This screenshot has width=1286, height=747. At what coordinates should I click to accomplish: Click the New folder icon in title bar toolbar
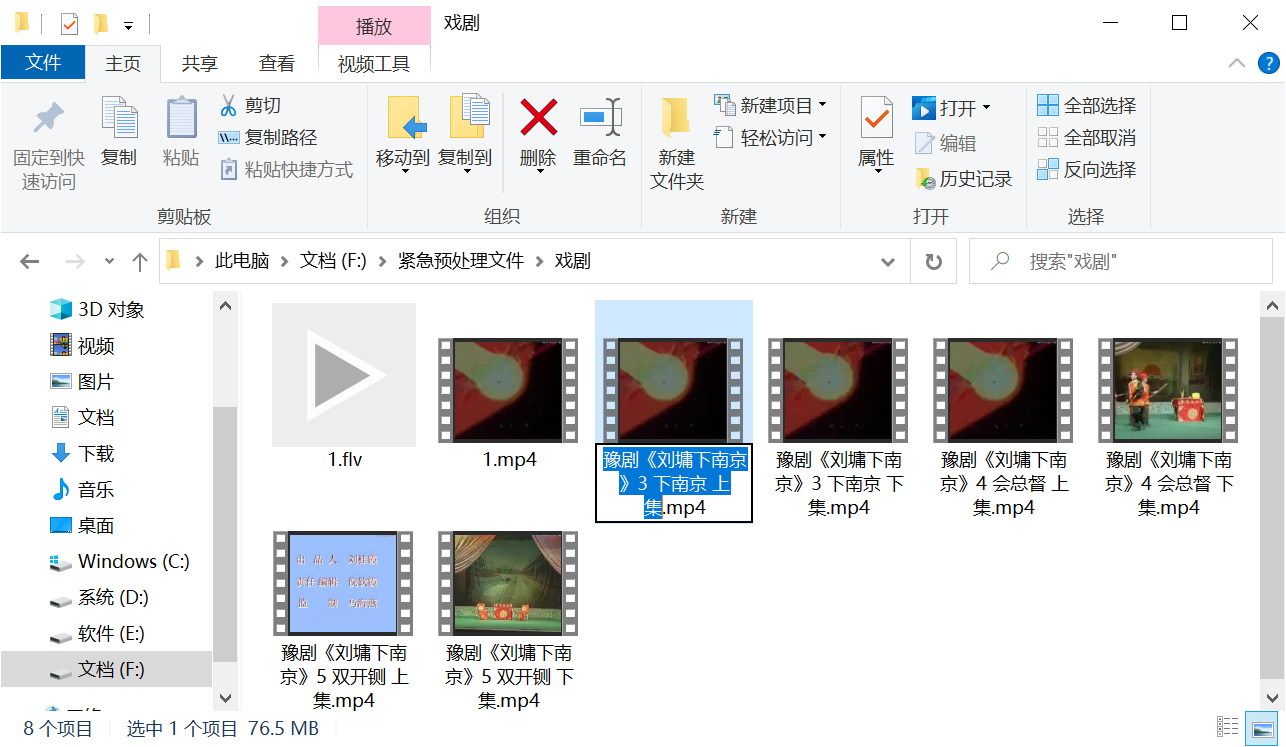100,23
